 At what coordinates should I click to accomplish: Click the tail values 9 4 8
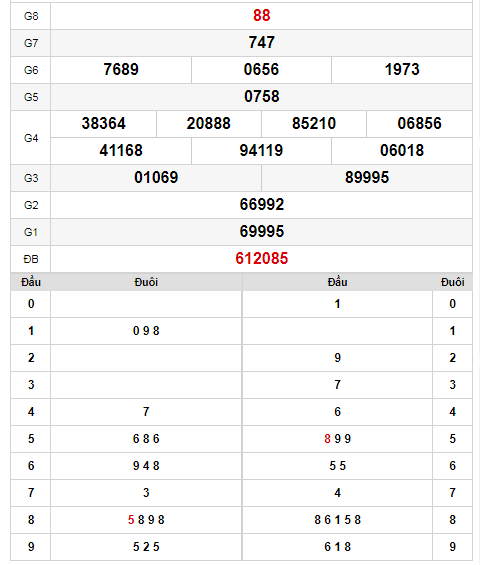[146, 466]
